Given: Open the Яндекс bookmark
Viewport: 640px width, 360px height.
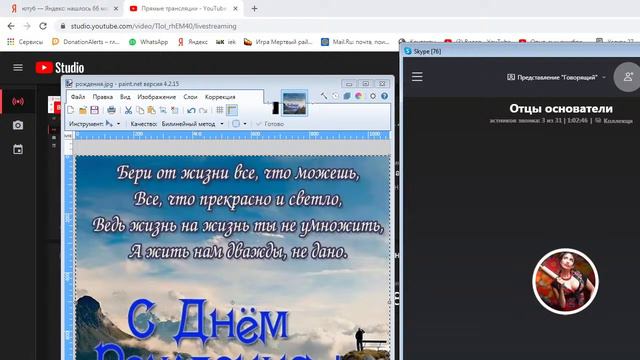Looking at the screenshot, I should pyautogui.click(x=193, y=42).
